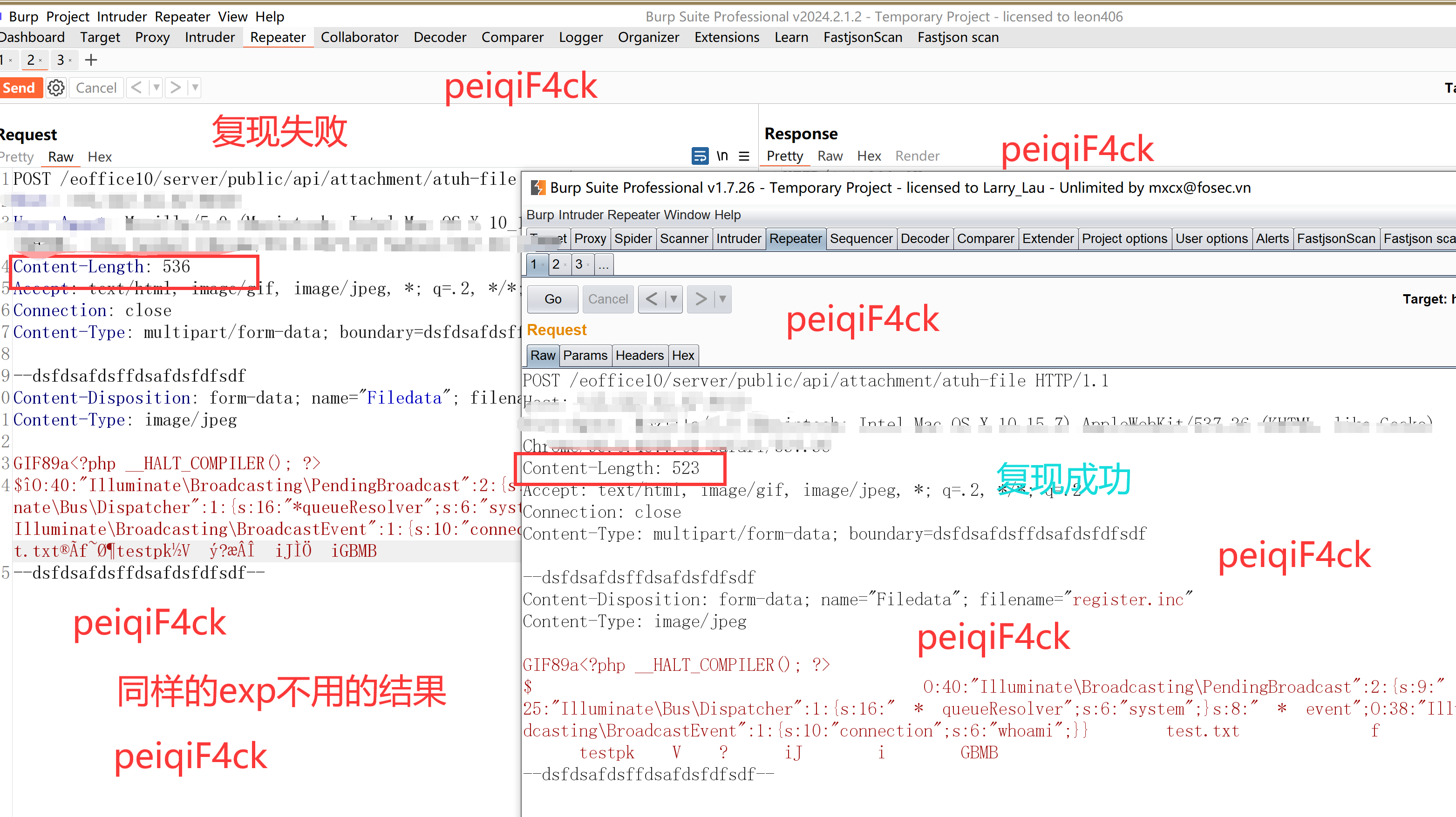Open the Proxy tab in main window
This screenshot has width=1456, height=817.
click(x=153, y=37)
